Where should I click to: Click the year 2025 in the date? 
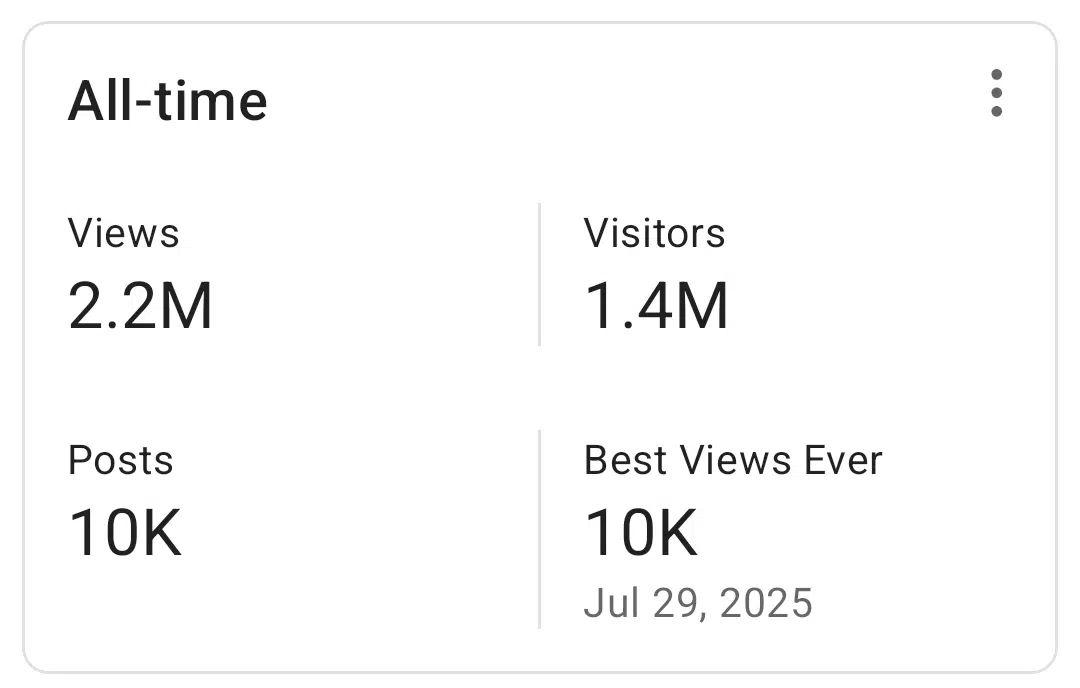[765, 603]
